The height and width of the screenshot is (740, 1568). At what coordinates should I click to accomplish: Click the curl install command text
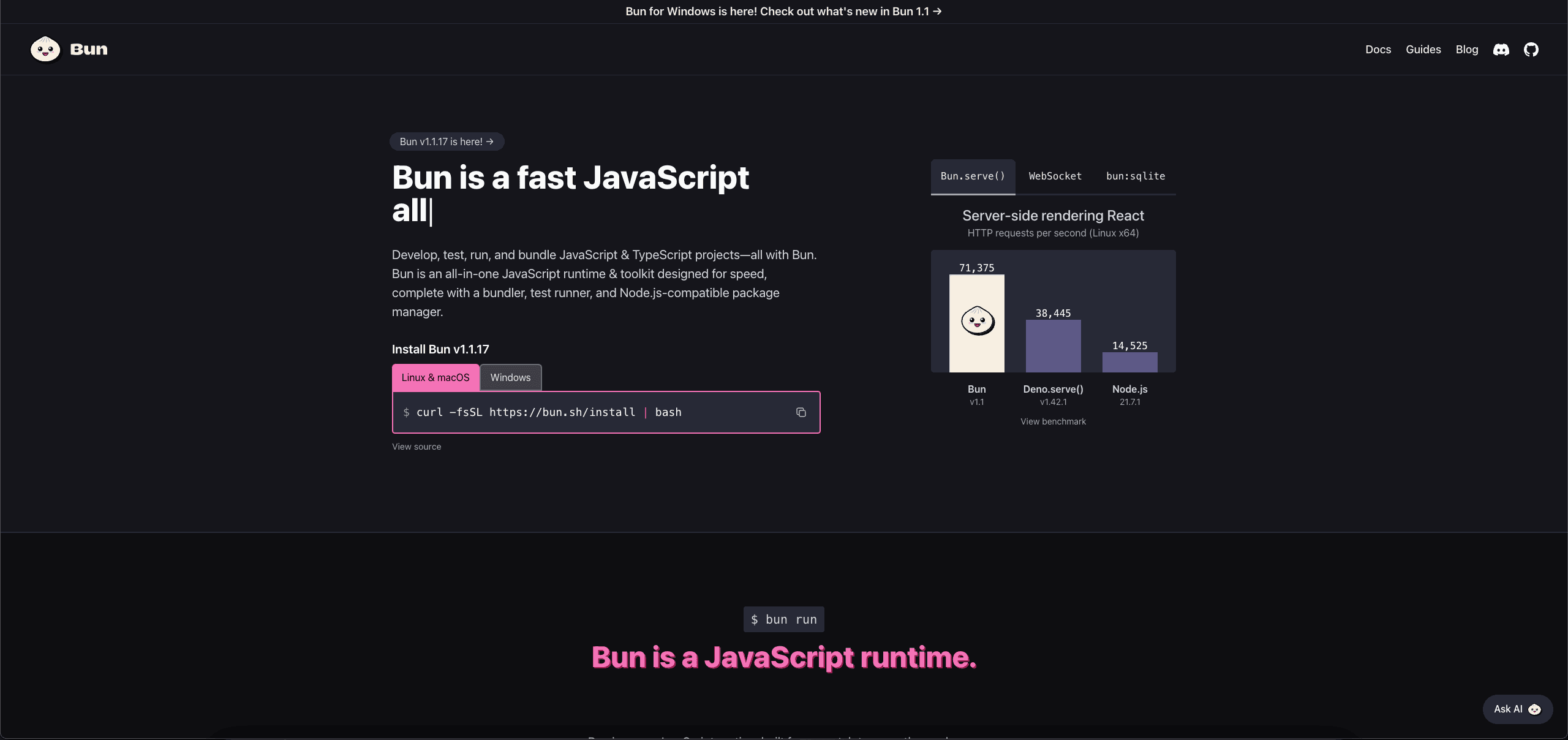tap(549, 412)
